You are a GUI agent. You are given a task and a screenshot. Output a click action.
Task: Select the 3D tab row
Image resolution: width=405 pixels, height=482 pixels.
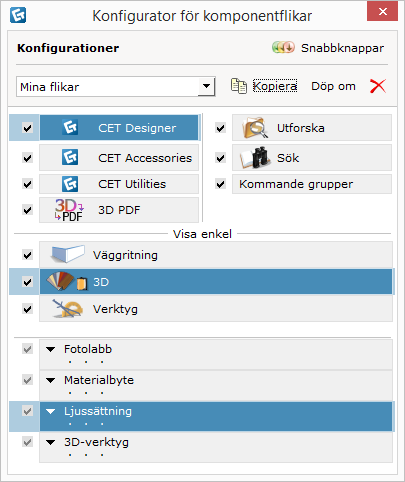coord(216,282)
